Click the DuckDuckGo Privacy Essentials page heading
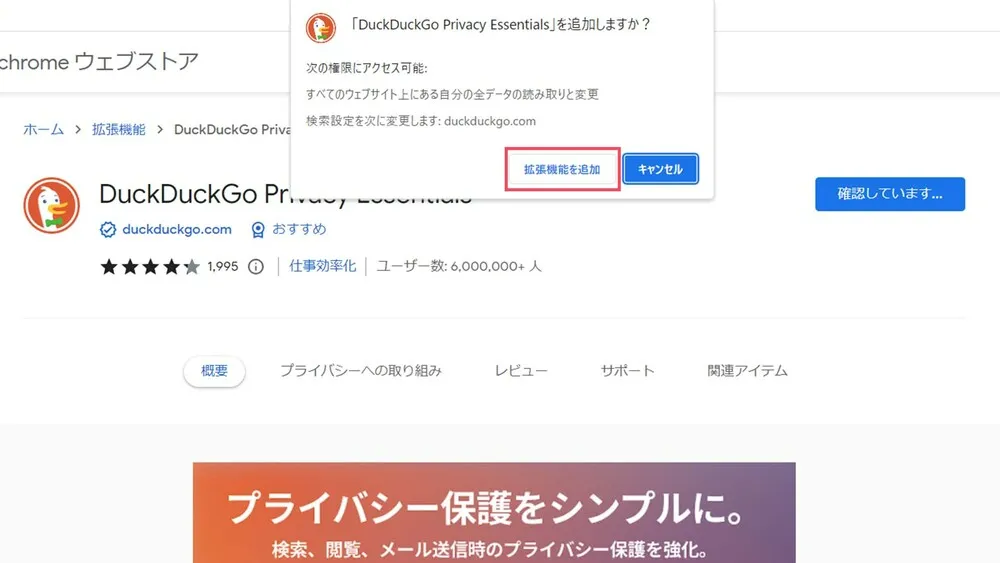Image resolution: width=1000 pixels, height=563 pixels. coord(285,194)
